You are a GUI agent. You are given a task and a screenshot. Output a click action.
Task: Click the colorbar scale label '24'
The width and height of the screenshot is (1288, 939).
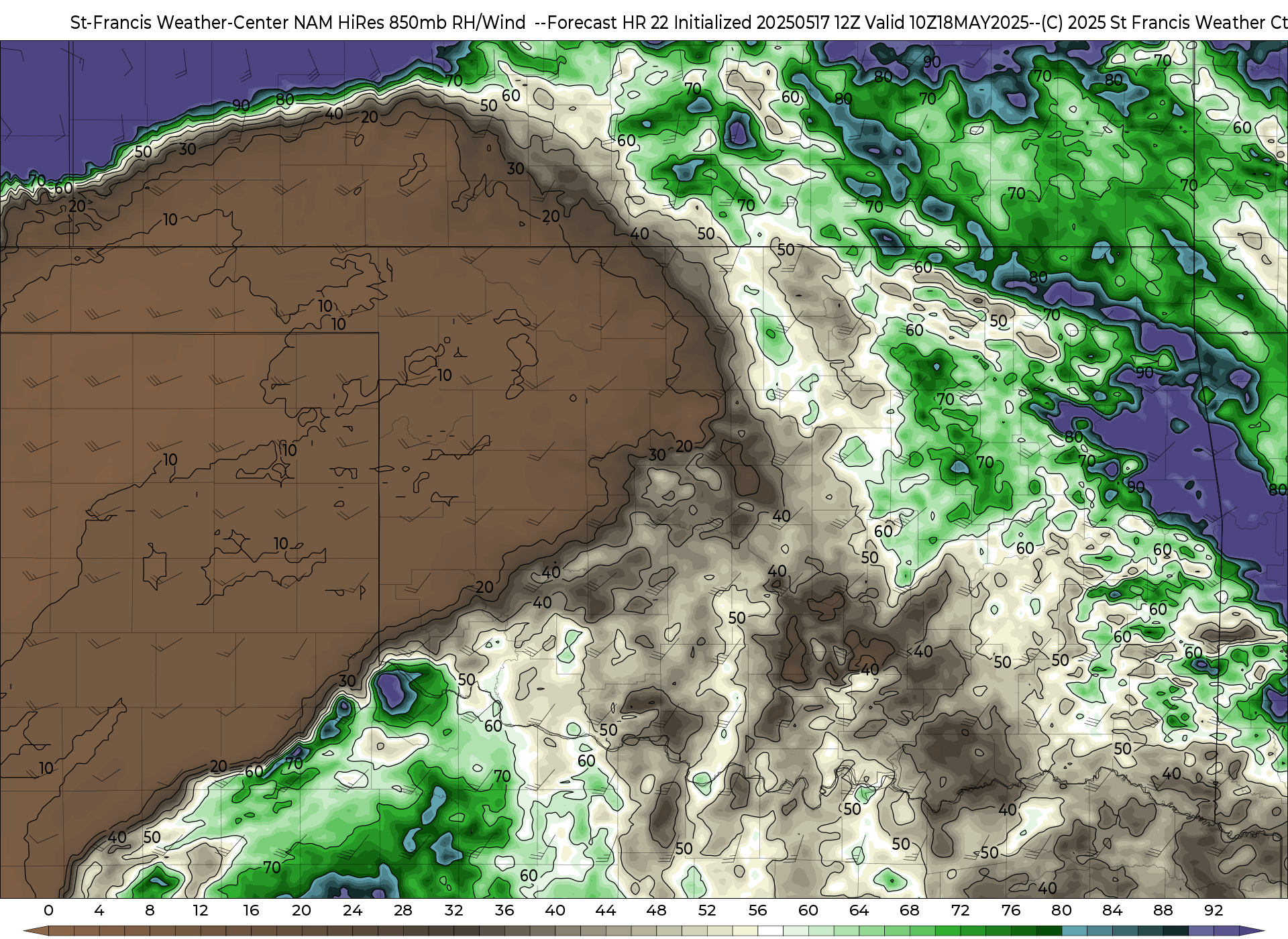(x=352, y=910)
